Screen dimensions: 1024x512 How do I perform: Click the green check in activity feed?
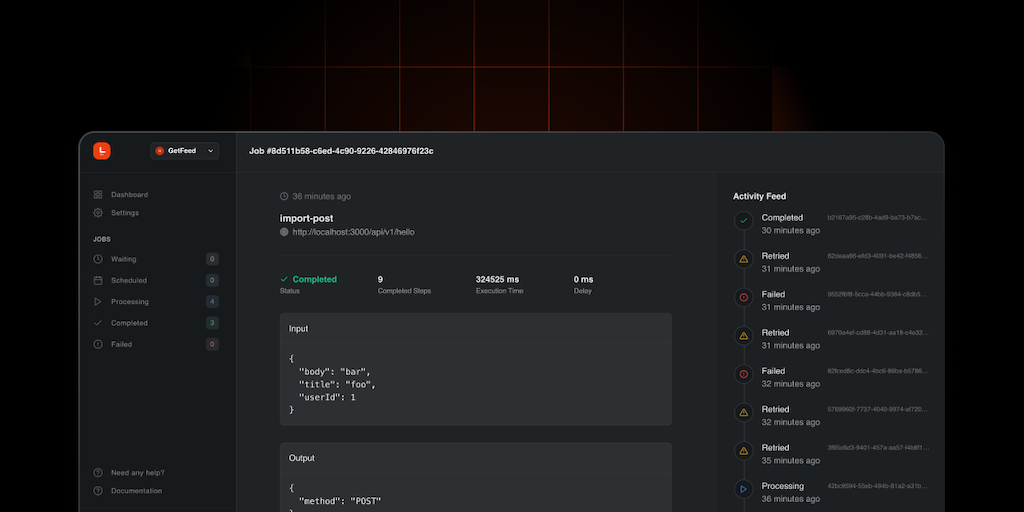click(743, 221)
